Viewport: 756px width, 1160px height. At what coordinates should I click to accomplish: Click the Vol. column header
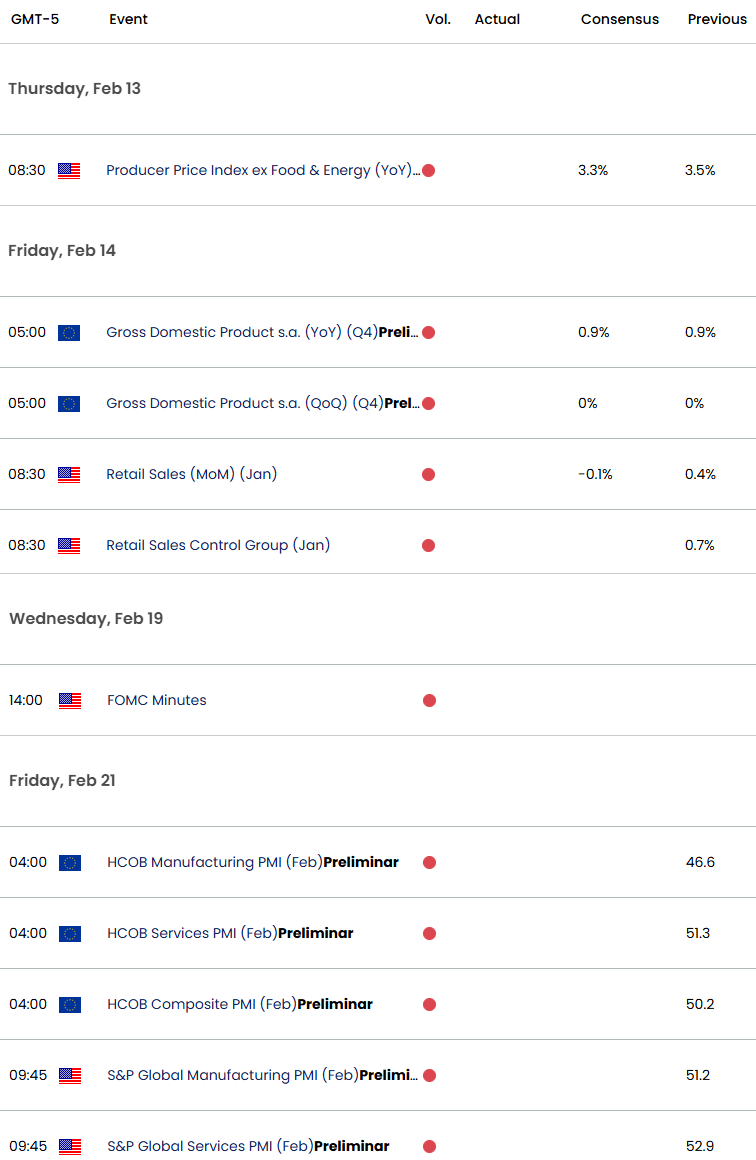point(438,20)
